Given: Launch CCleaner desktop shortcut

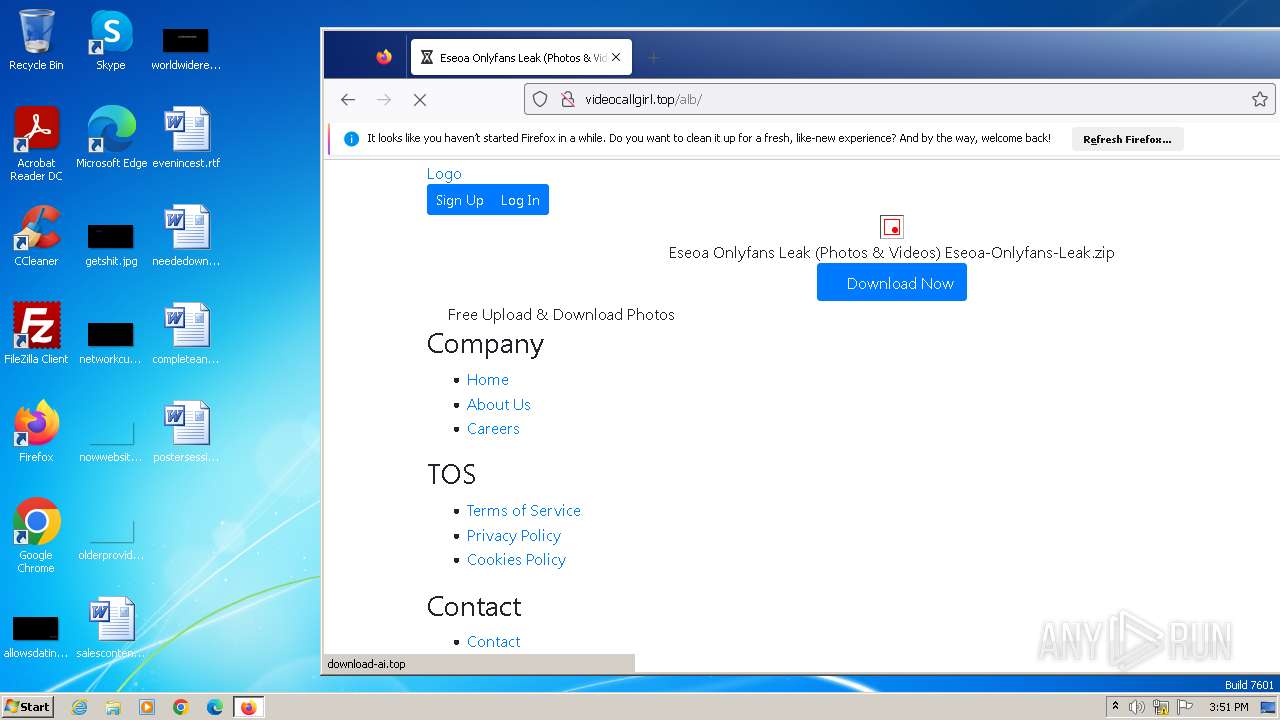Looking at the screenshot, I should [x=36, y=236].
